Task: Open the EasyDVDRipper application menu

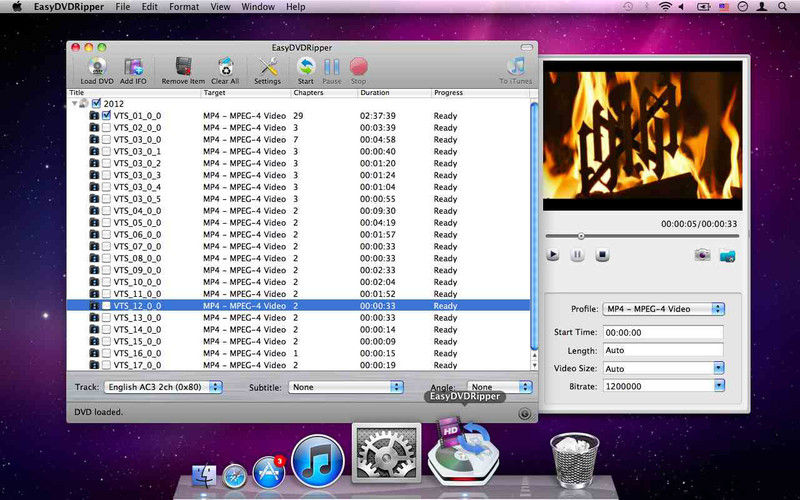Action: 69,7
